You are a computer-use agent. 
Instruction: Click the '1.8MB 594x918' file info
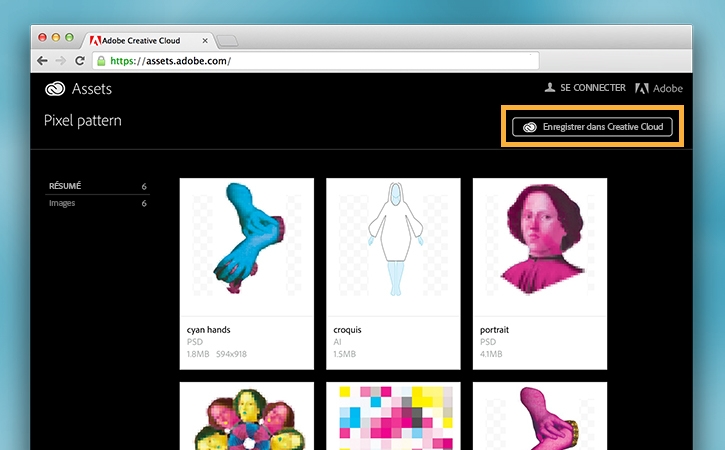click(217, 354)
